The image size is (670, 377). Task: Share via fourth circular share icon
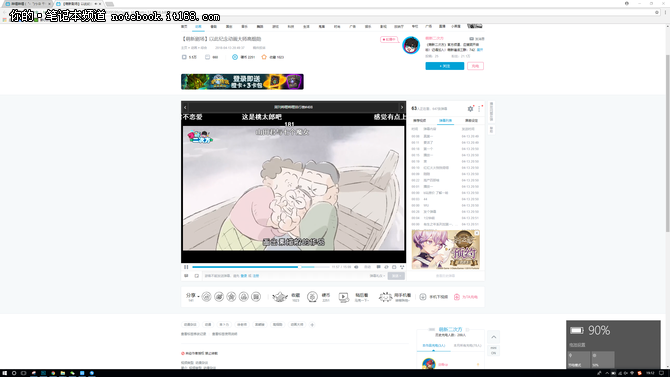[244, 297]
